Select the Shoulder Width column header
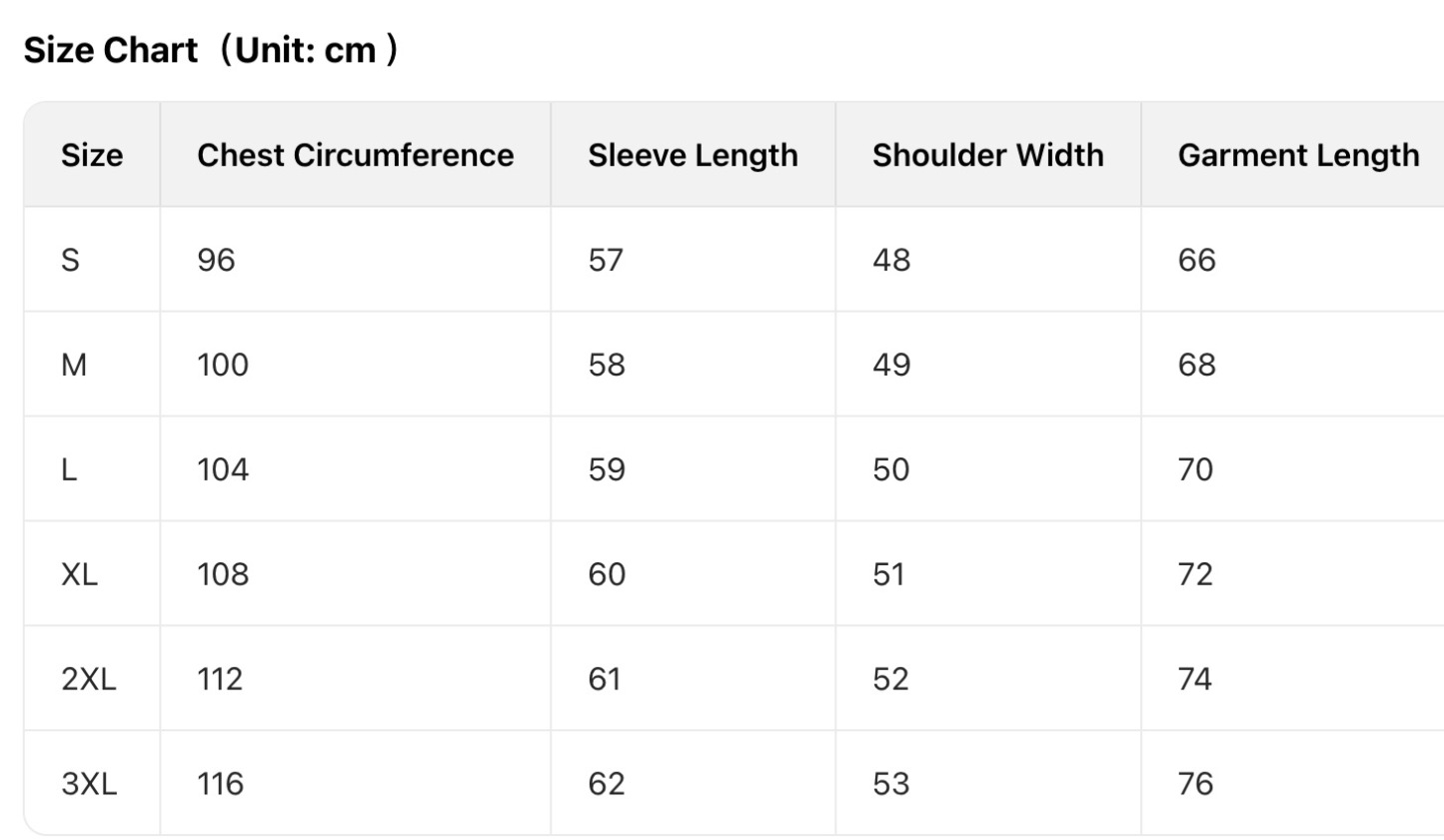This screenshot has height=840, width=1444. click(987, 155)
